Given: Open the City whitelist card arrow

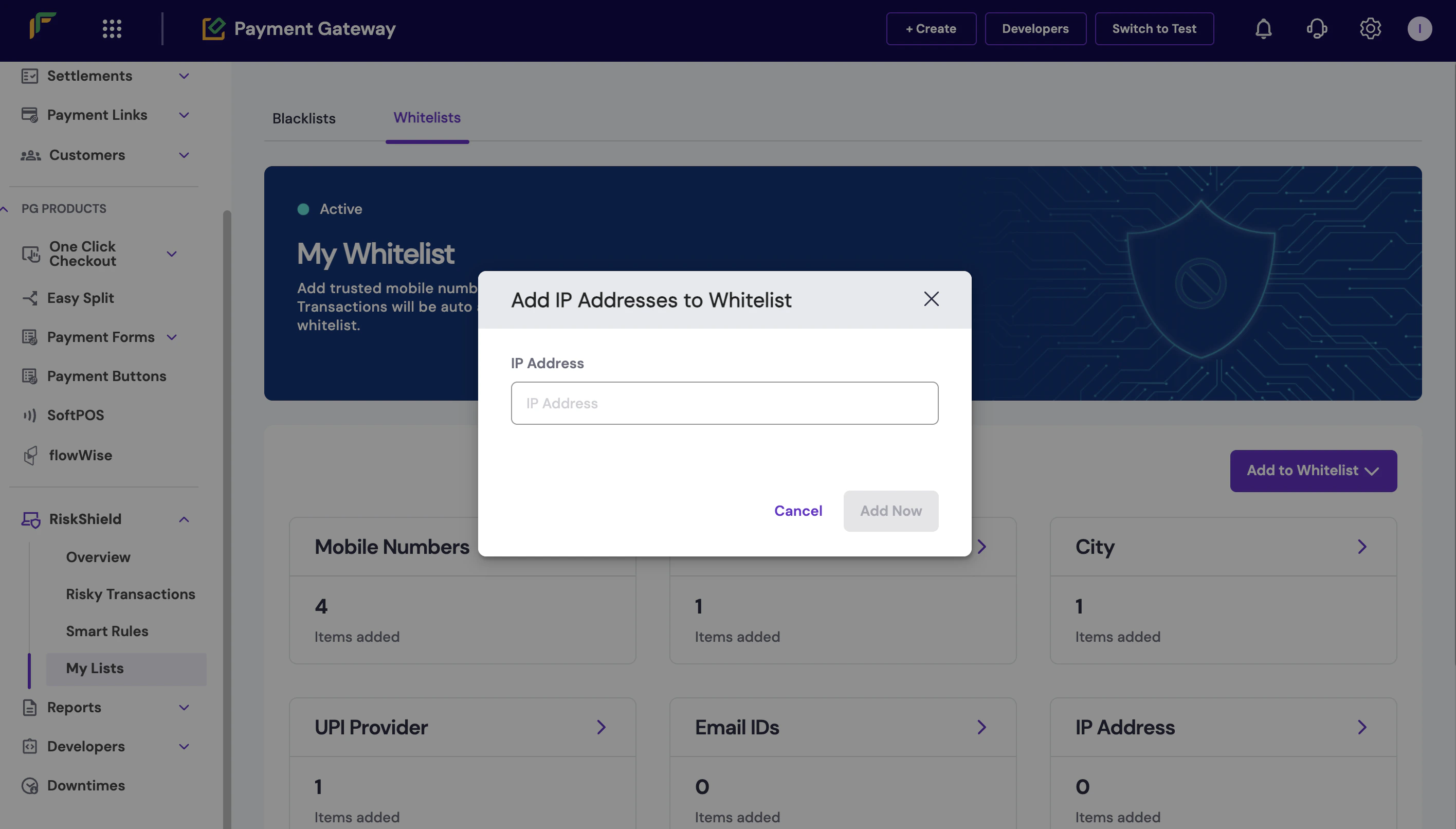Looking at the screenshot, I should [1361, 547].
